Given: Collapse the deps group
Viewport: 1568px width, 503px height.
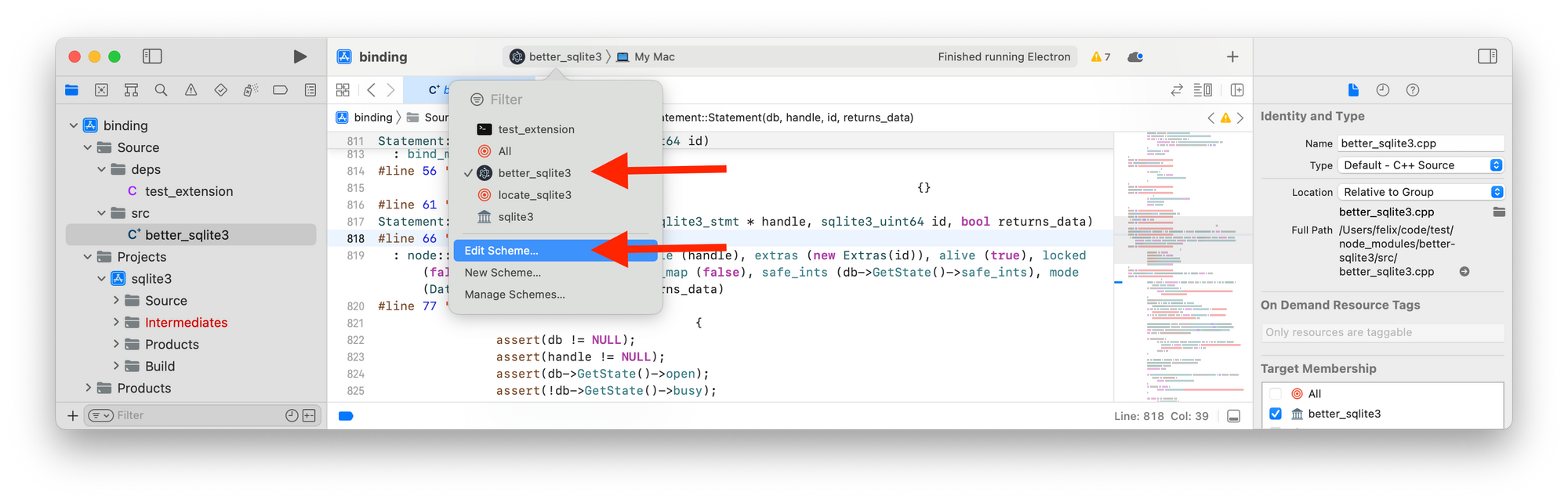Looking at the screenshot, I should [102, 169].
